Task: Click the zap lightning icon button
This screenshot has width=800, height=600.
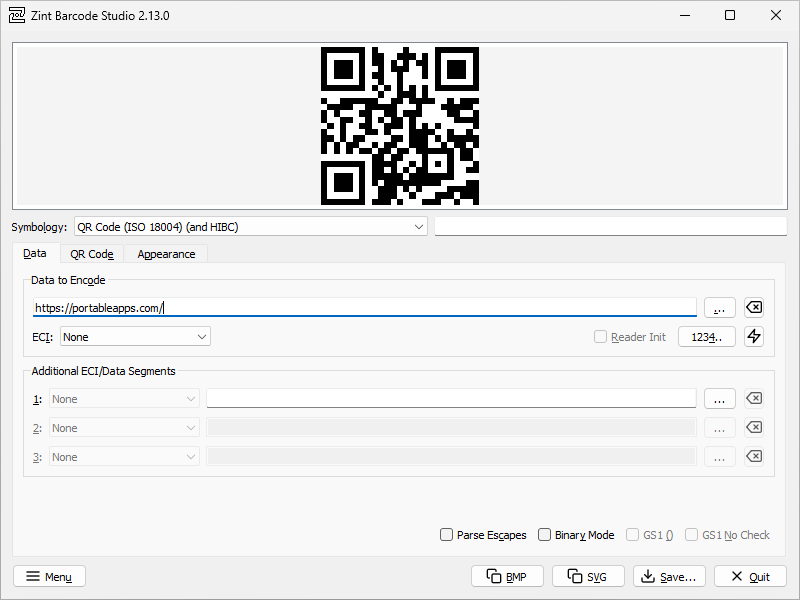Action: [x=754, y=337]
